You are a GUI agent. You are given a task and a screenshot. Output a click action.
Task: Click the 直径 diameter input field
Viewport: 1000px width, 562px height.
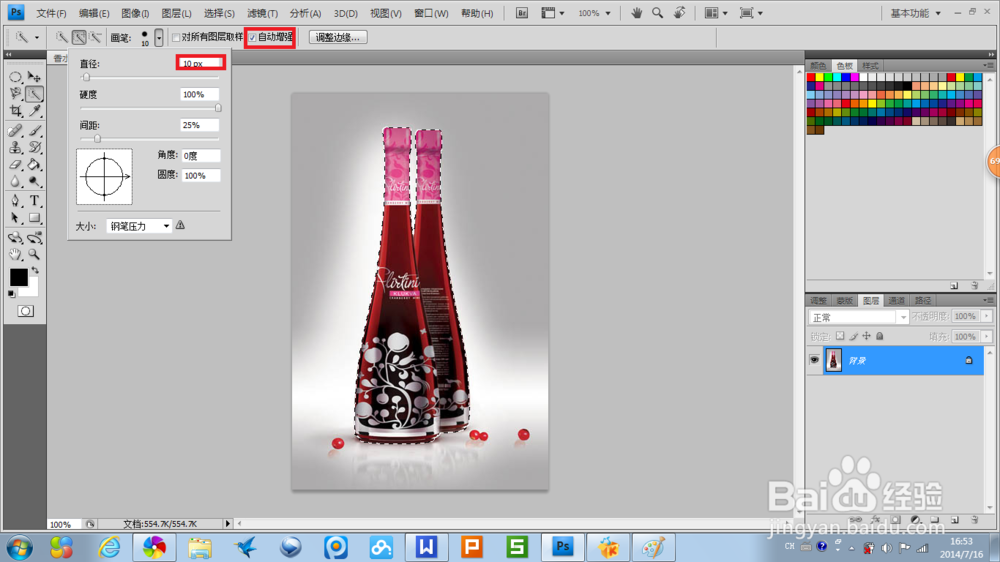pos(201,63)
